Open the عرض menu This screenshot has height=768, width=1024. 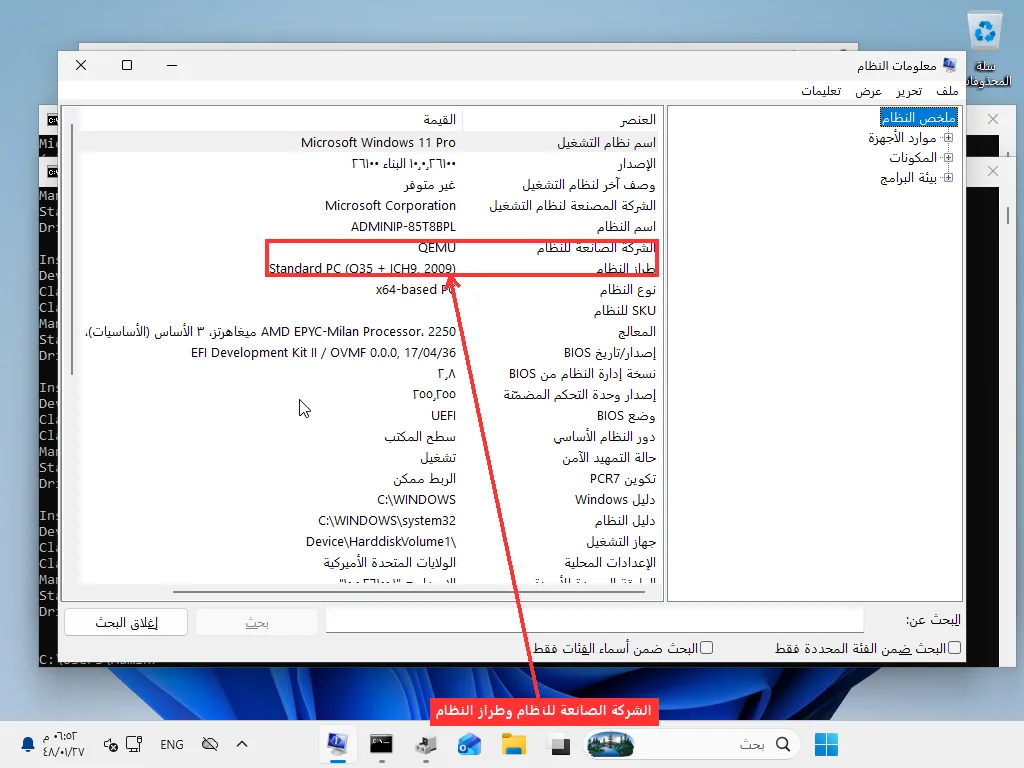869,91
